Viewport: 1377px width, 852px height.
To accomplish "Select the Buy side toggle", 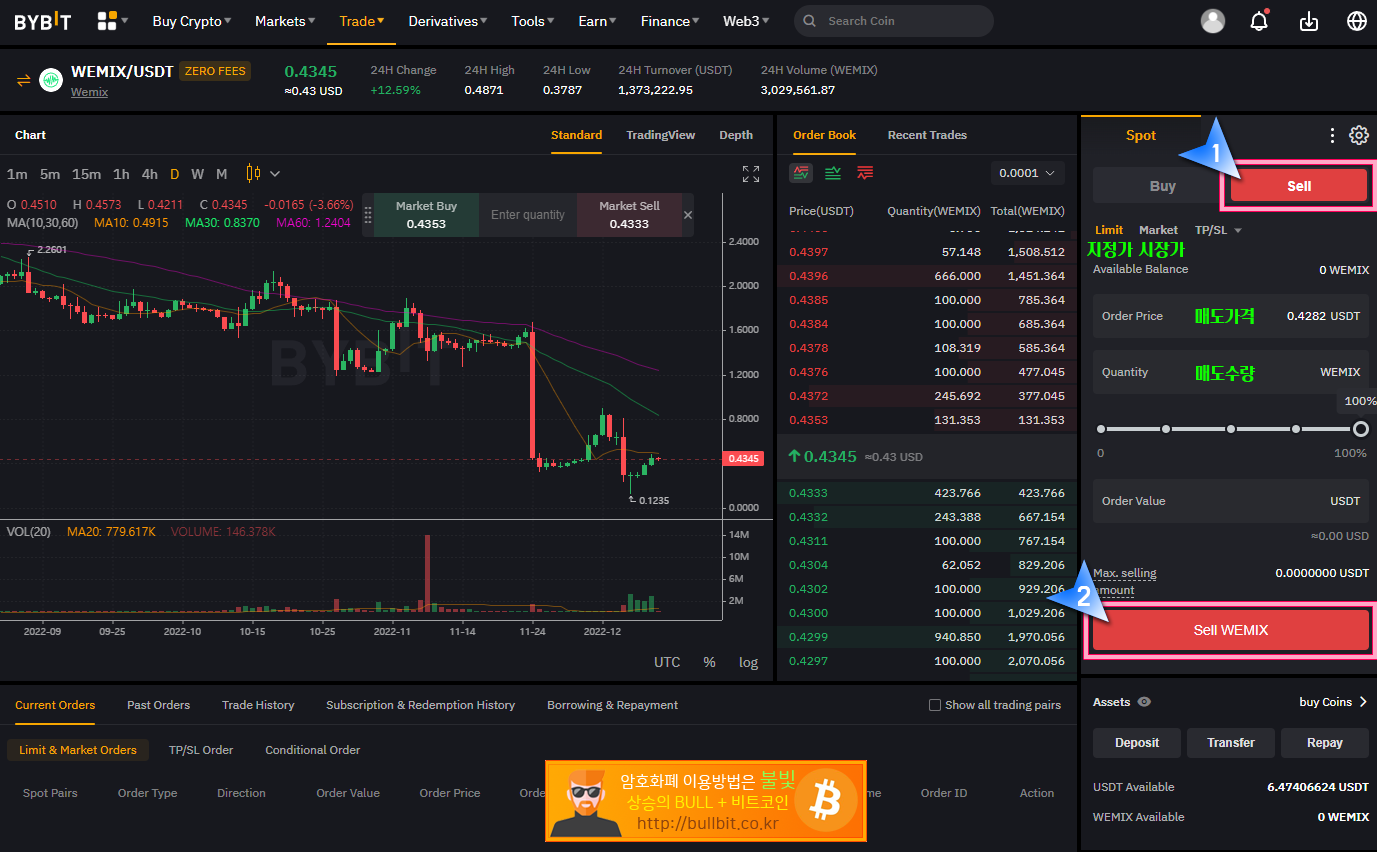I will pos(1162,186).
